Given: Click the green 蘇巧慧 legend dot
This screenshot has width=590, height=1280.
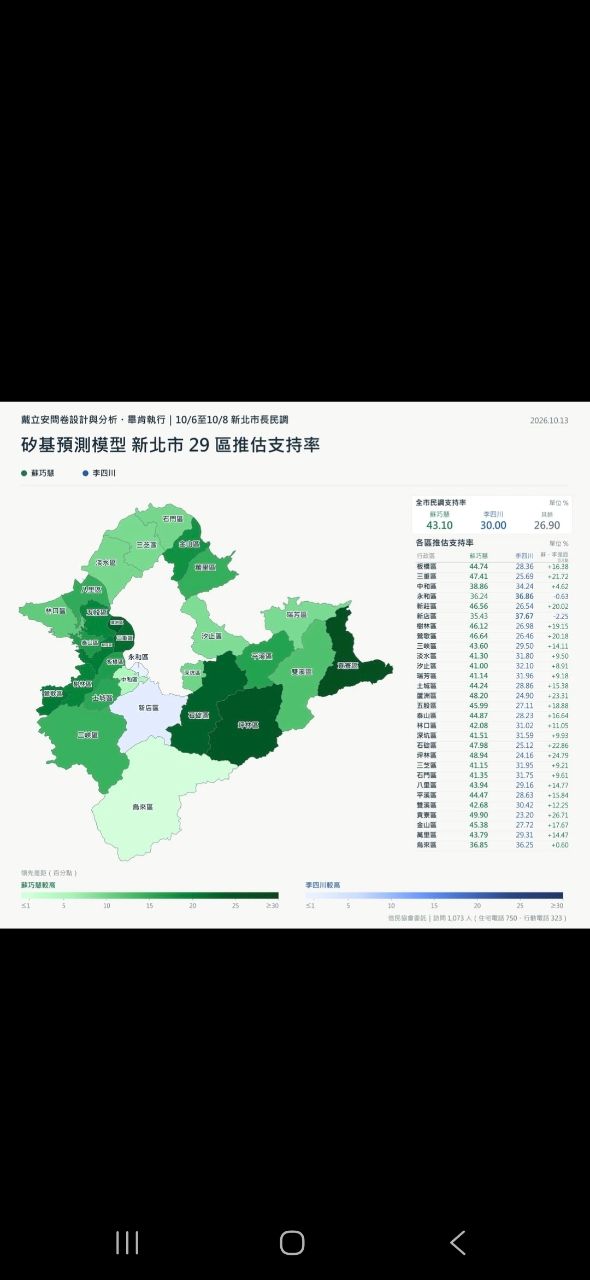Looking at the screenshot, I should (x=24, y=473).
